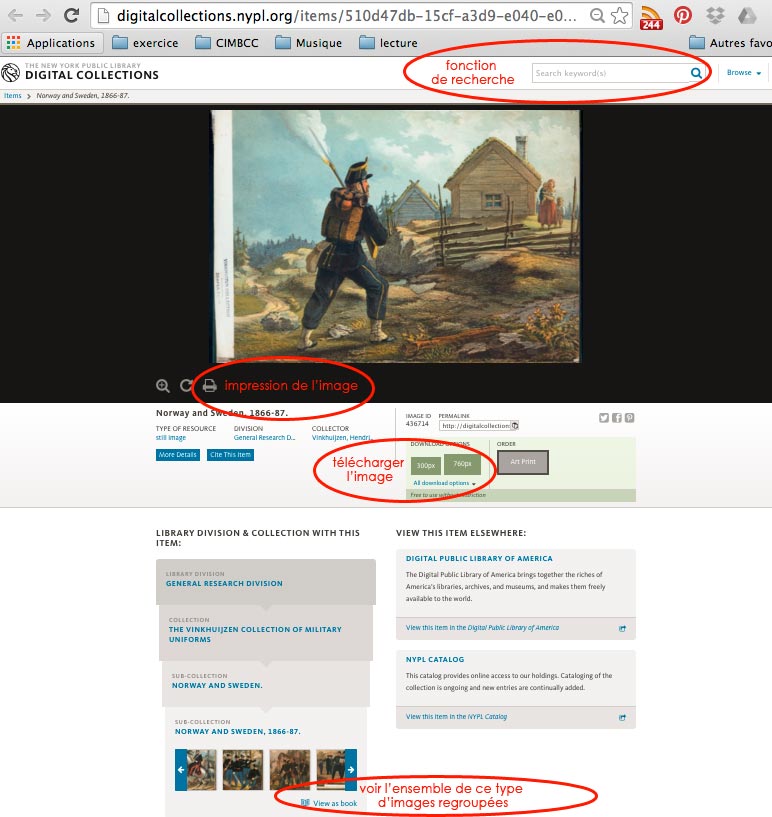This screenshot has width=772, height=817.
Task: Show next thumbnails with the right carousel arrow
Action: point(351,770)
